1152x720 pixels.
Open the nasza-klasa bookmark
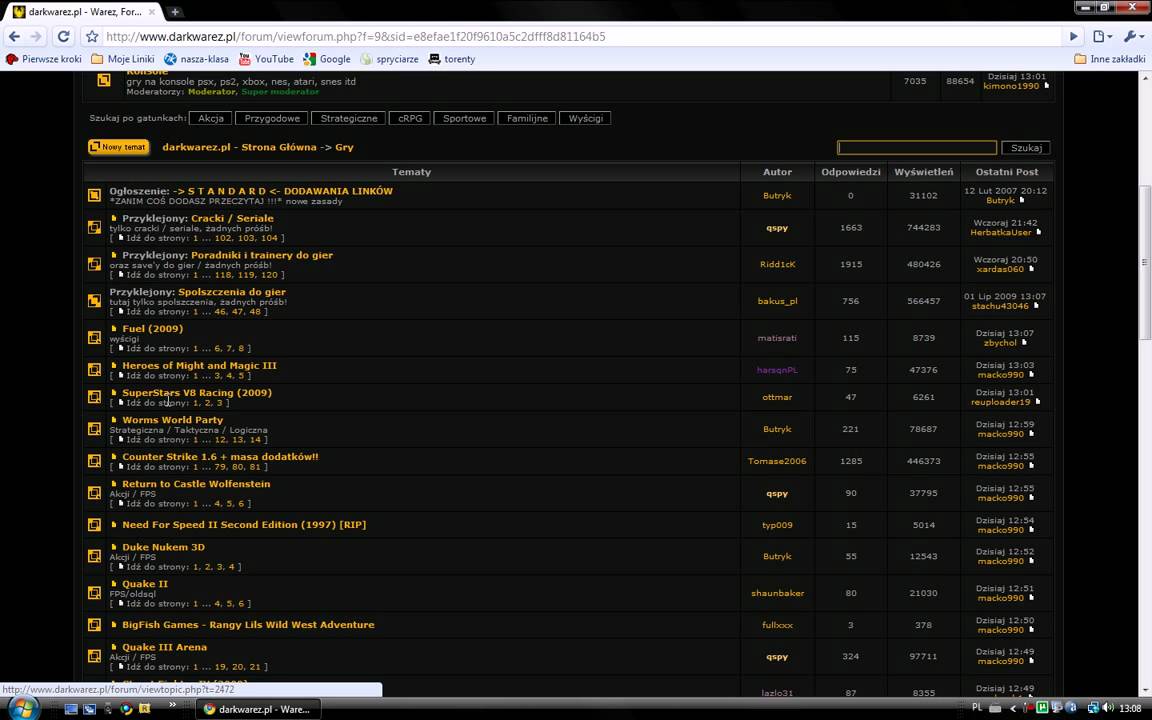pyautogui.click(x=196, y=59)
